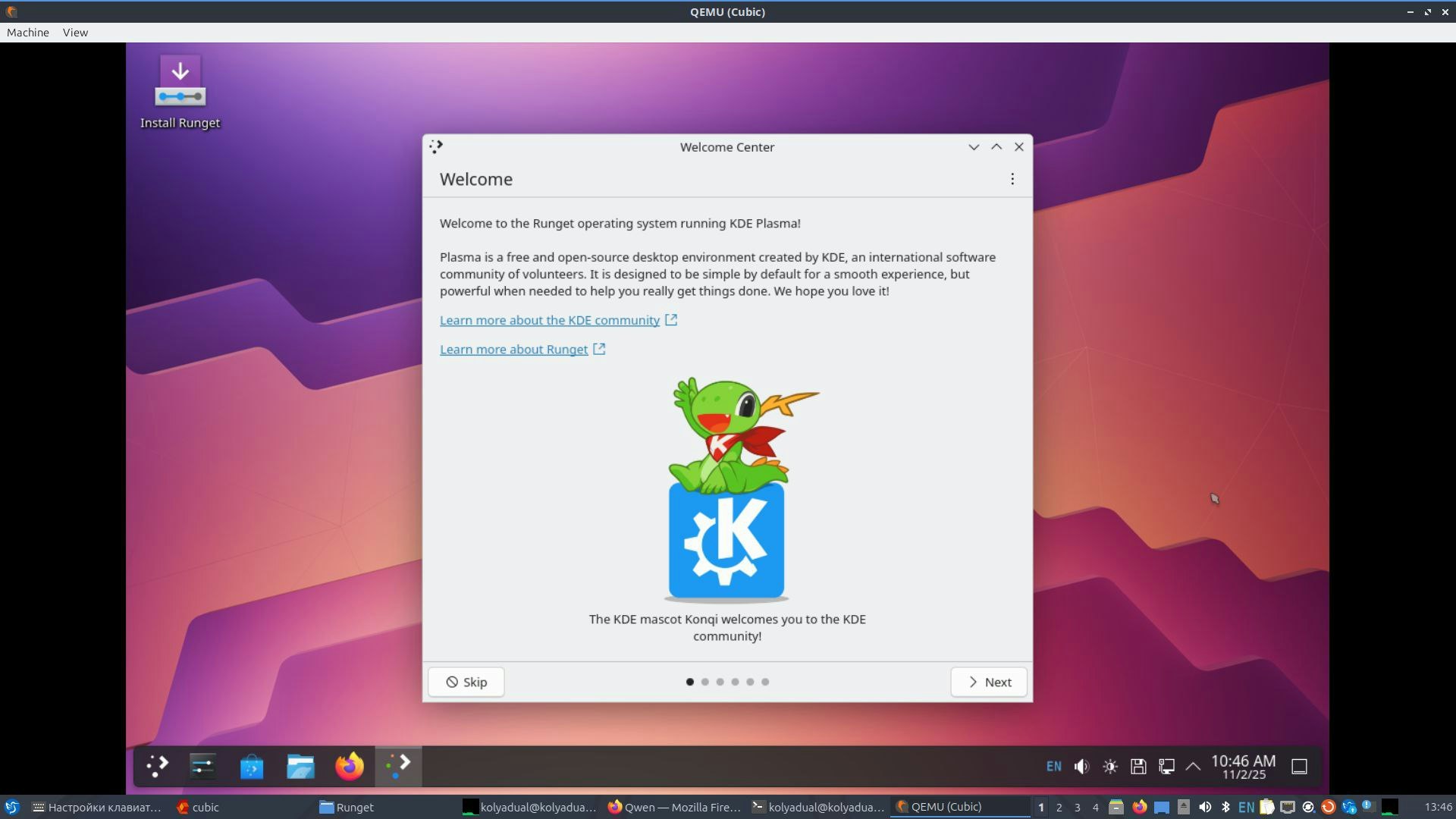Open the brightness icon in guest tray
The height and width of the screenshot is (819, 1456).
pos(1110,767)
